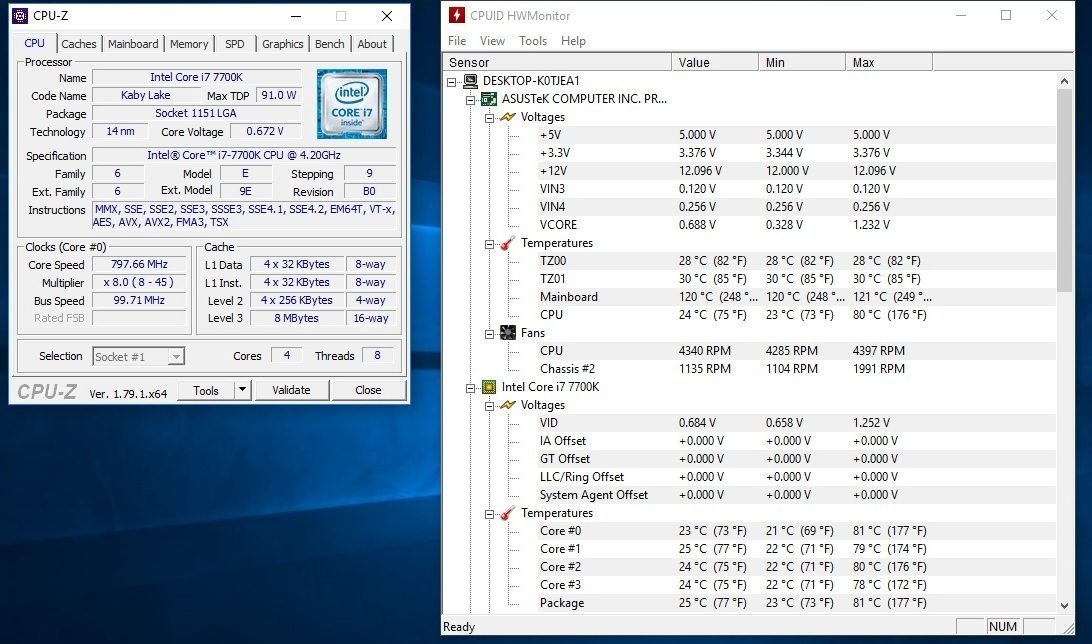Image resolution: width=1092 pixels, height=644 pixels.
Task: Open the View menu in HWMonitor
Action: coord(492,40)
